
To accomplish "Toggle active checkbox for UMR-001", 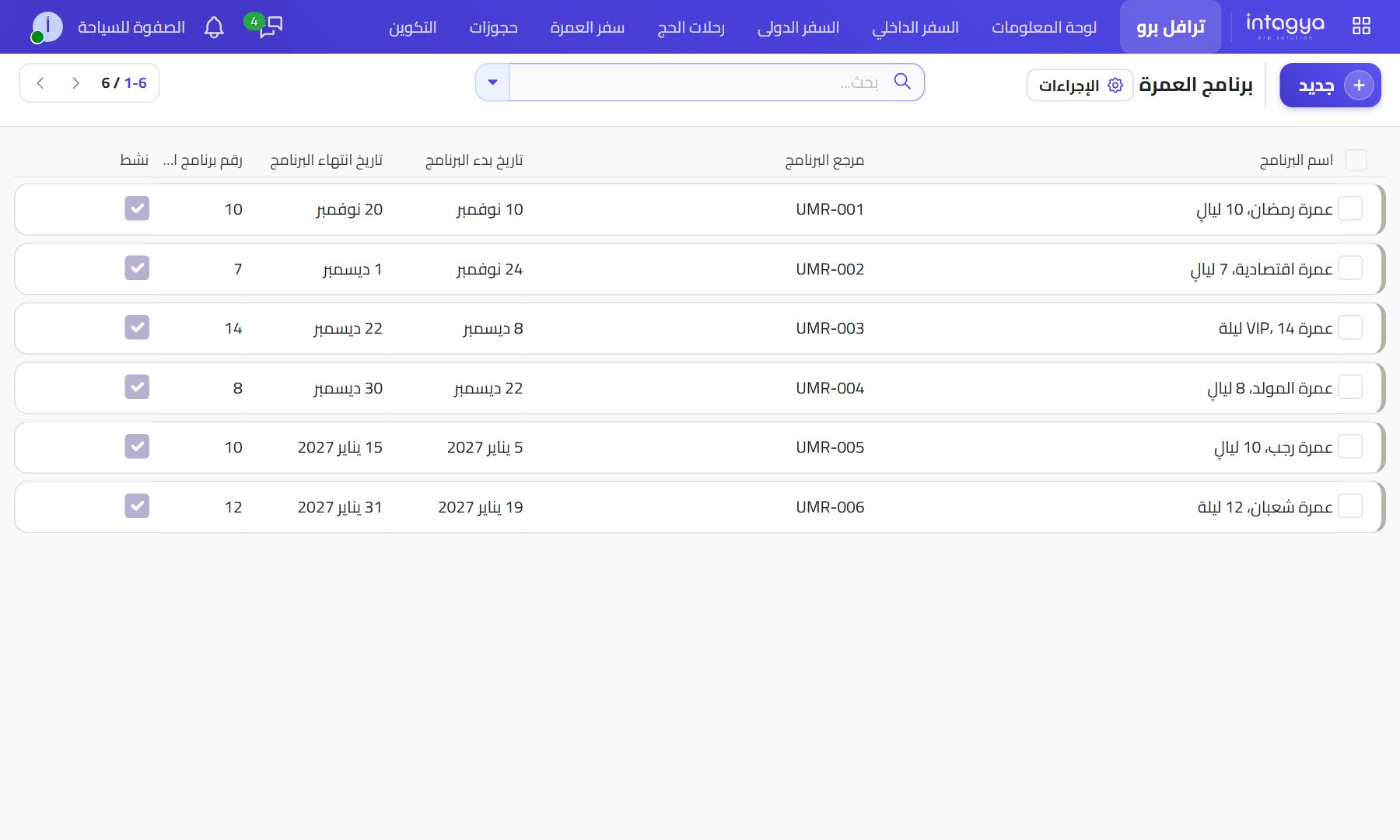I will coord(137,208).
